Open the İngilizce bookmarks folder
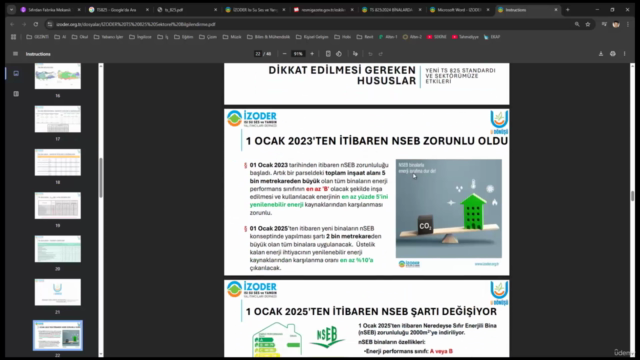640x360 pixels. tap(140, 37)
